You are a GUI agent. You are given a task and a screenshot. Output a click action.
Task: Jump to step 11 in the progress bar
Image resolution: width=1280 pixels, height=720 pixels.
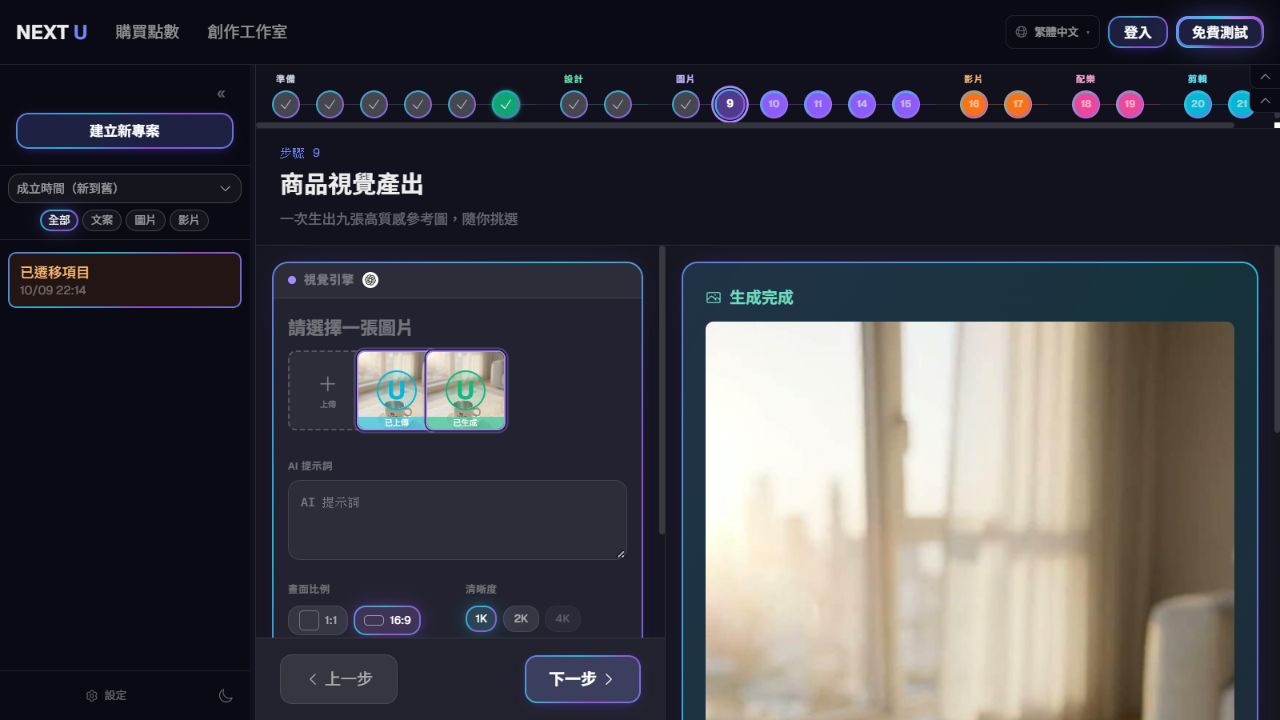click(818, 104)
